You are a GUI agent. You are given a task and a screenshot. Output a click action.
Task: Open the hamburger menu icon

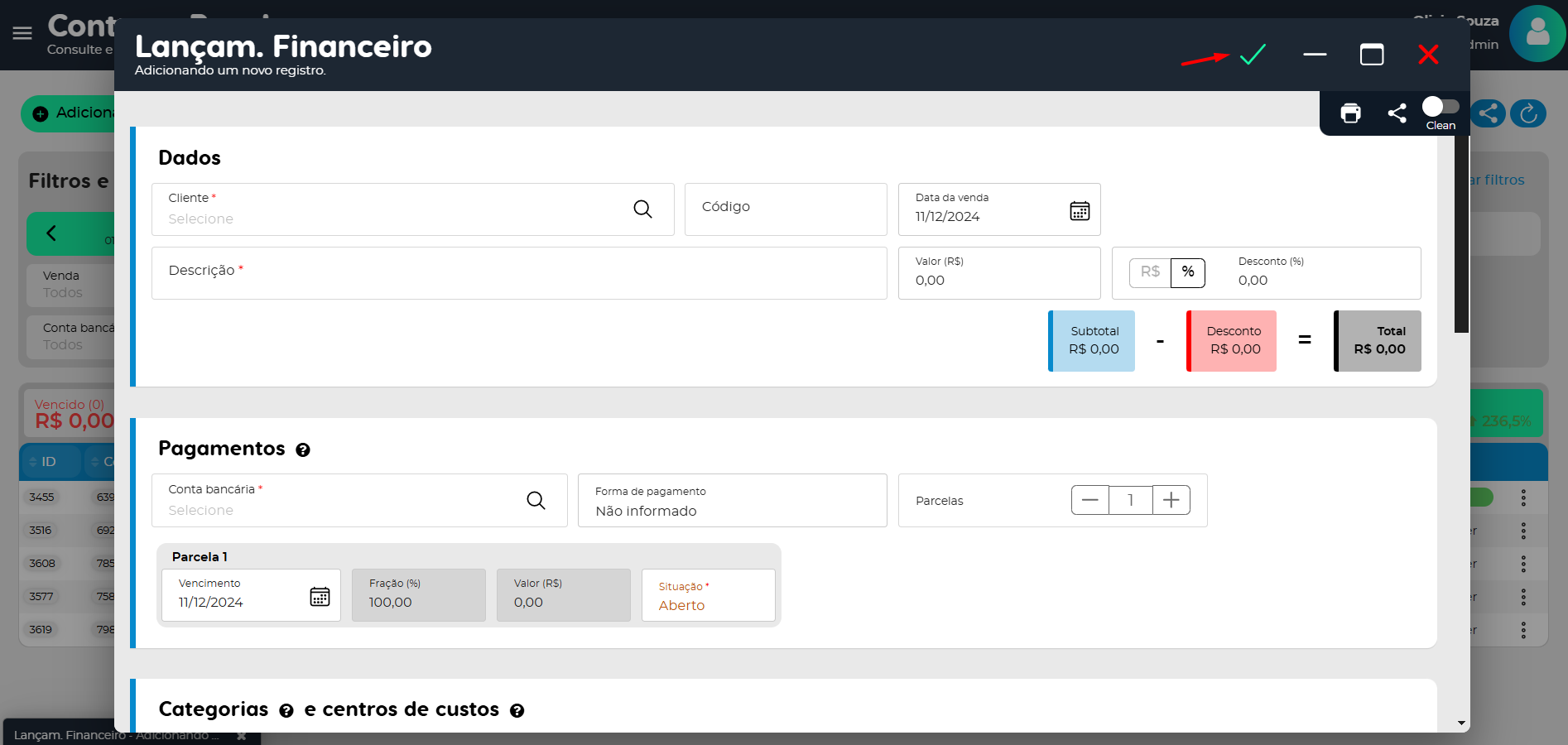tap(22, 33)
